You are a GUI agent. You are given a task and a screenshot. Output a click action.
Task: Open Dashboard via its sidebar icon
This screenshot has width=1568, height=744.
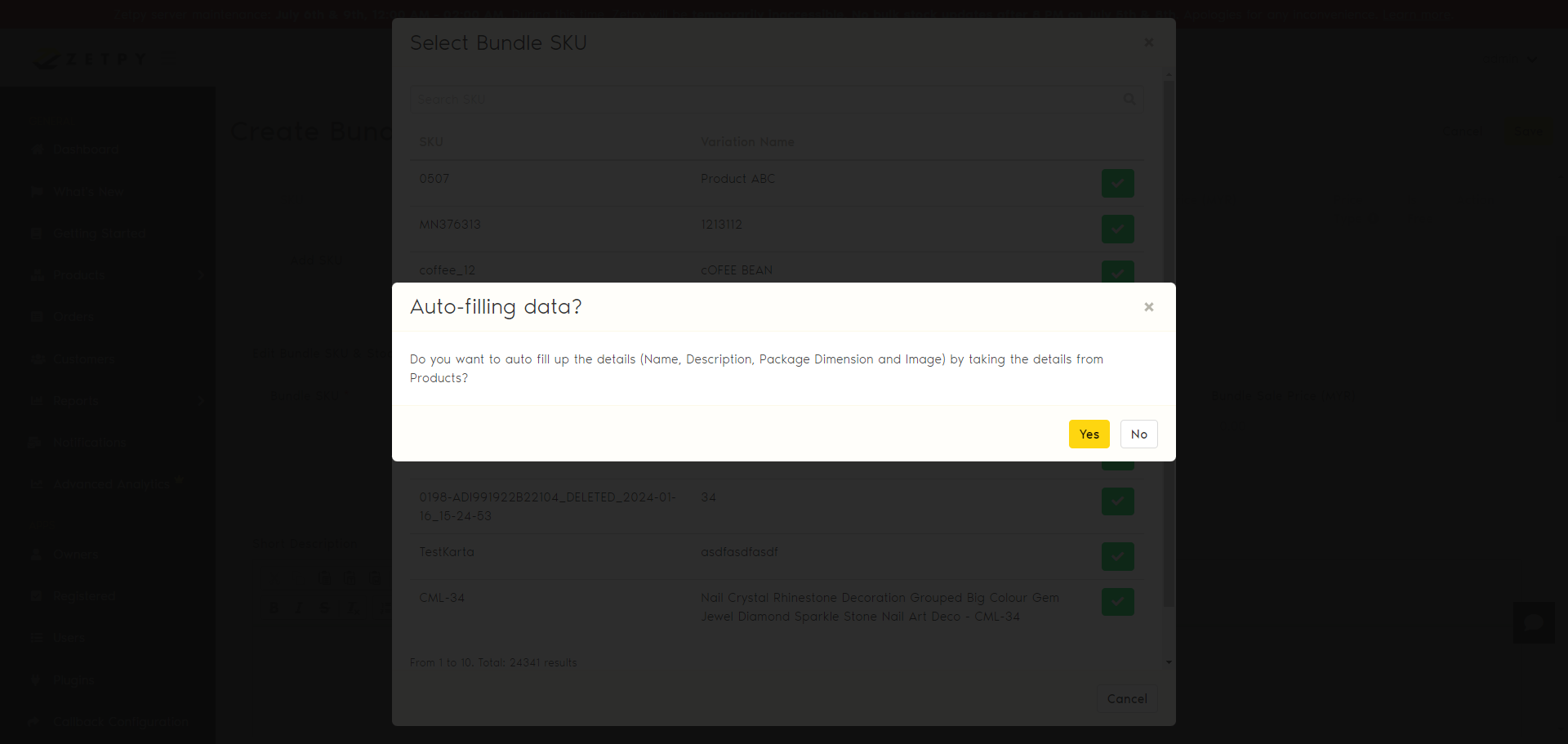(x=37, y=149)
